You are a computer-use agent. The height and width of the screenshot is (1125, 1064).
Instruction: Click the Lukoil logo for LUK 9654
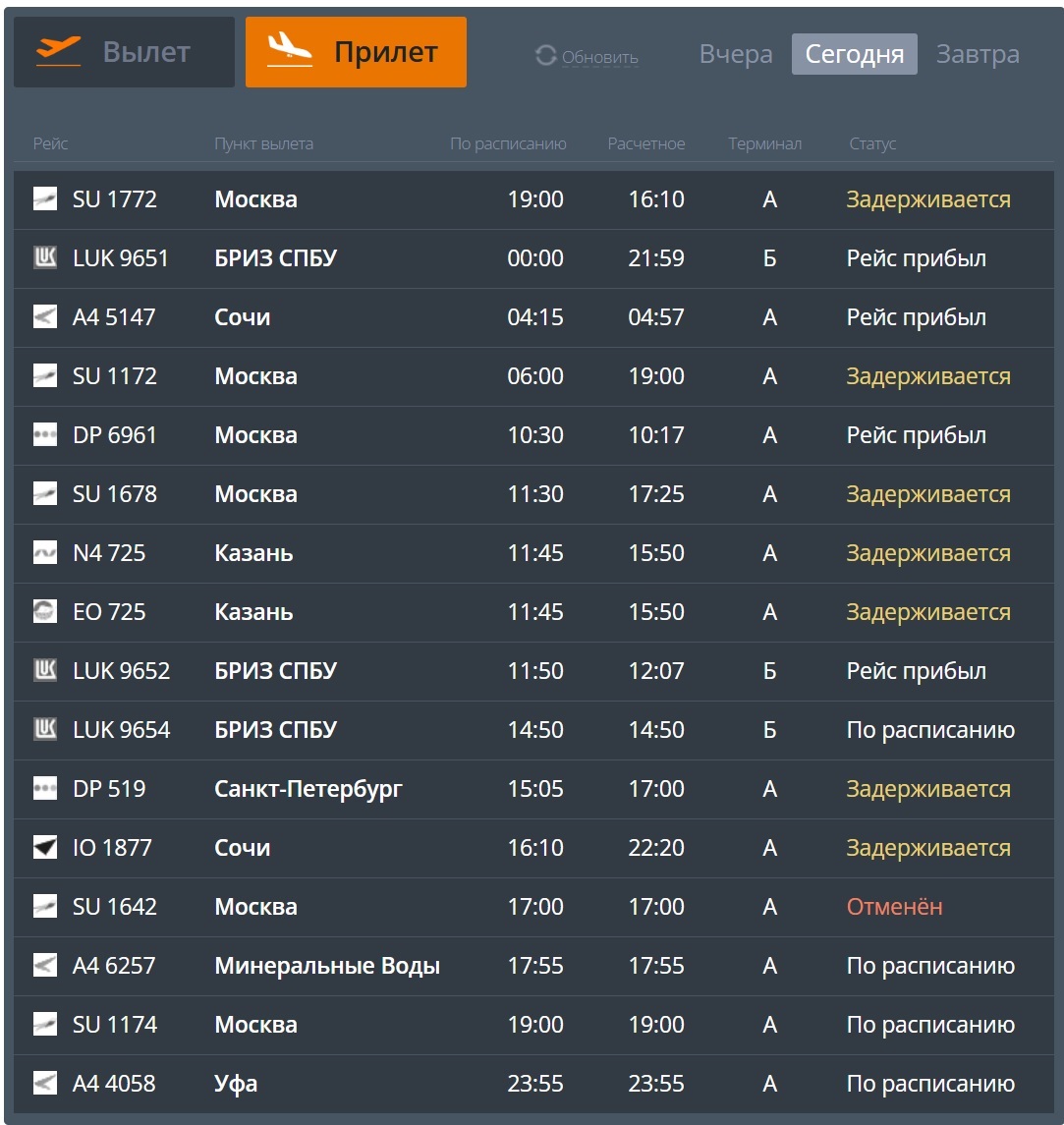(x=45, y=730)
